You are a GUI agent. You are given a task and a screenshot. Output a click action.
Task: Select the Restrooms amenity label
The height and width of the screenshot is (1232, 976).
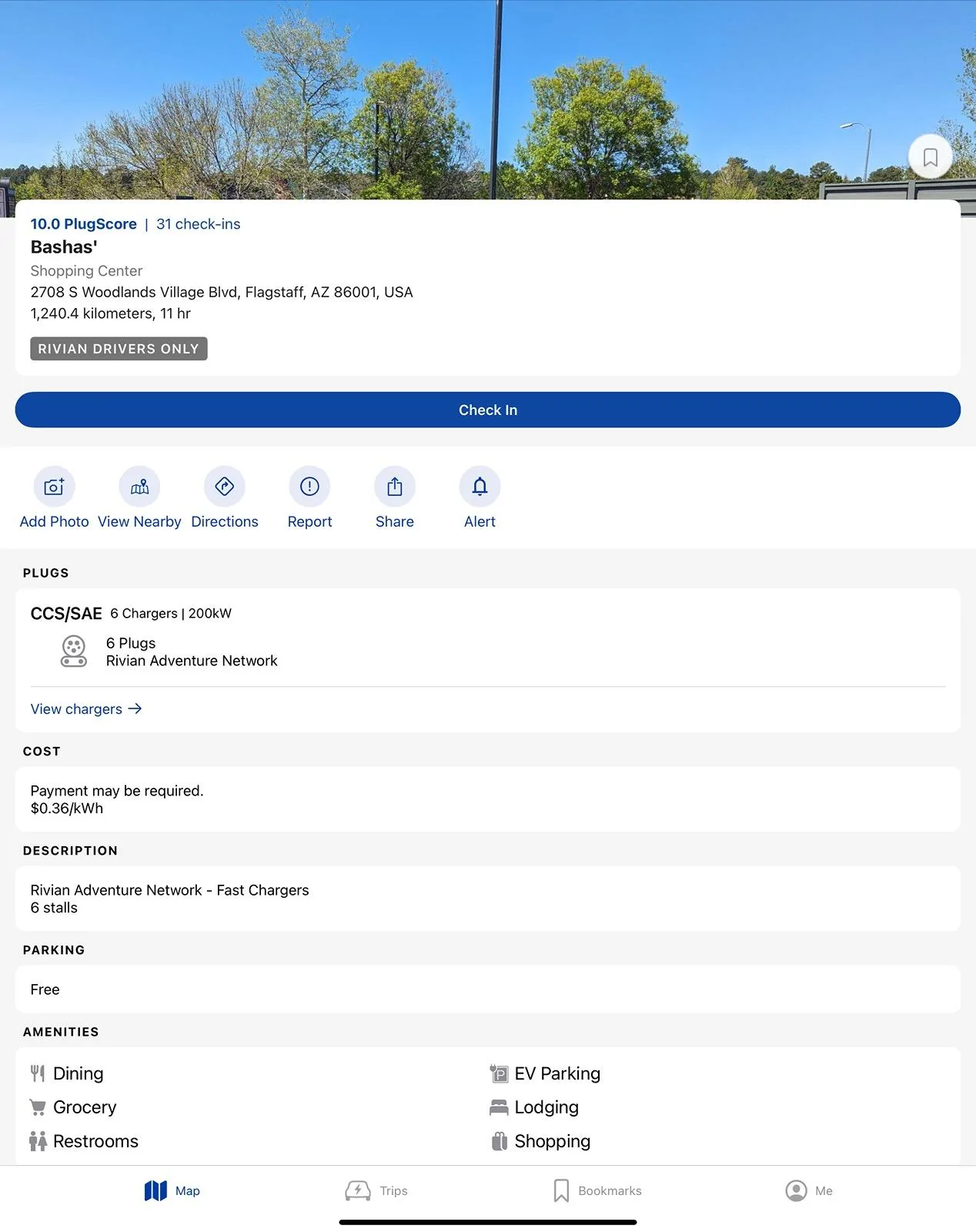click(95, 1141)
